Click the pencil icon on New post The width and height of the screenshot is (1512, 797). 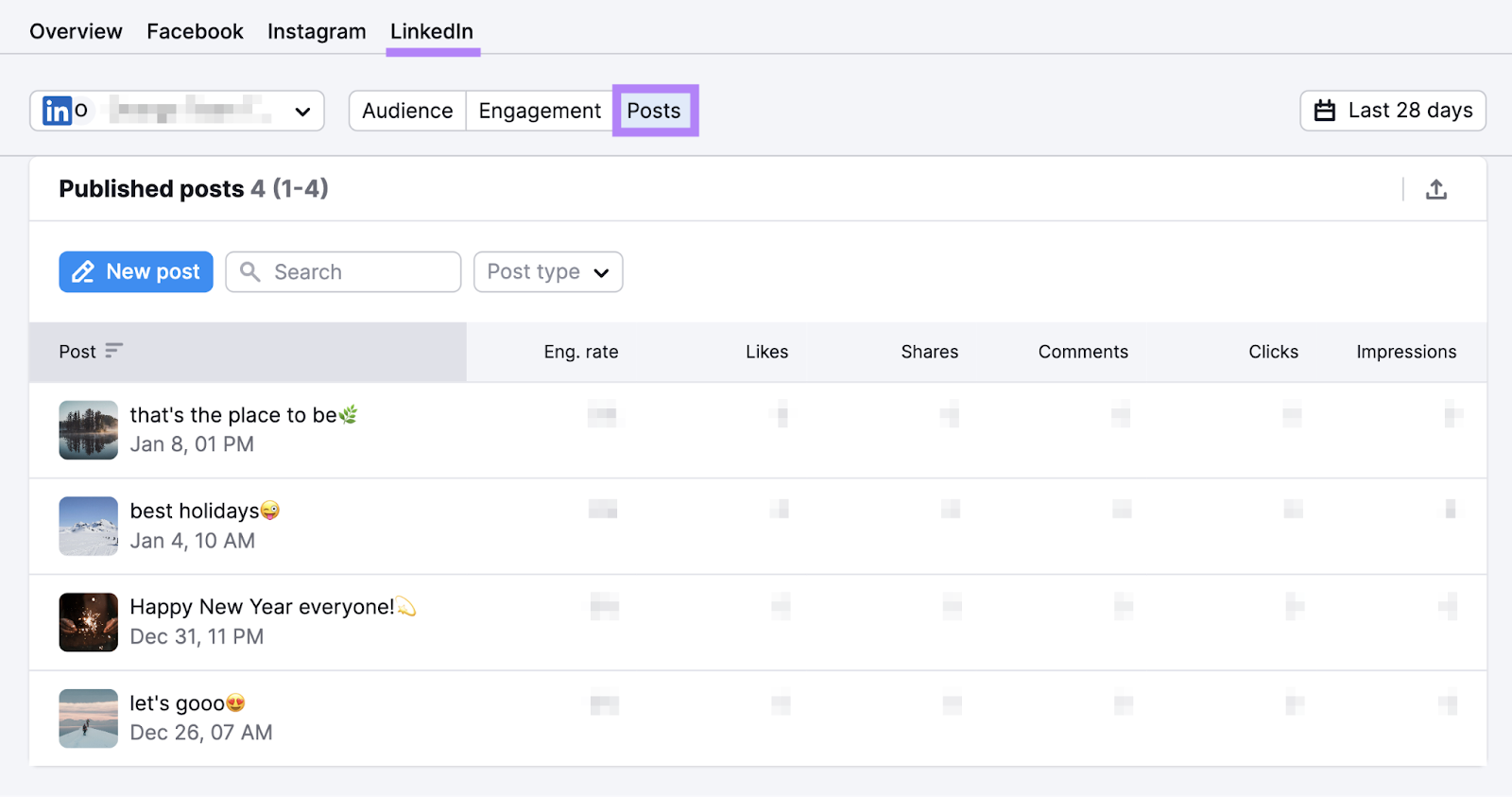coord(83,272)
